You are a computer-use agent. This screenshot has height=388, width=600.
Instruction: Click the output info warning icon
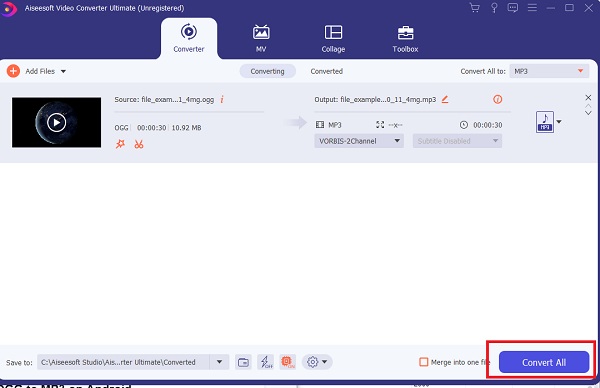[x=497, y=99]
